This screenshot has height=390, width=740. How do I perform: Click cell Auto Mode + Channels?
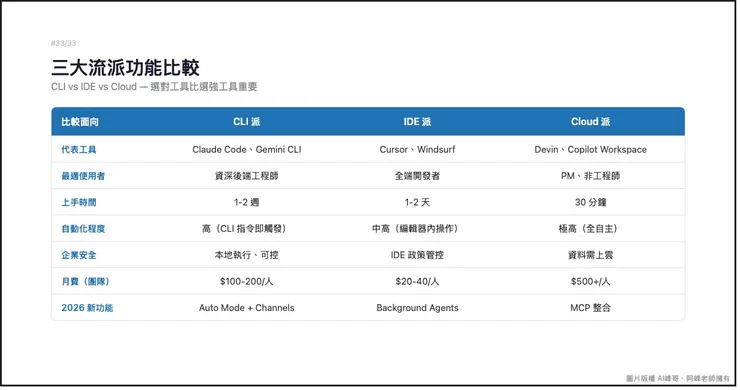(246, 308)
